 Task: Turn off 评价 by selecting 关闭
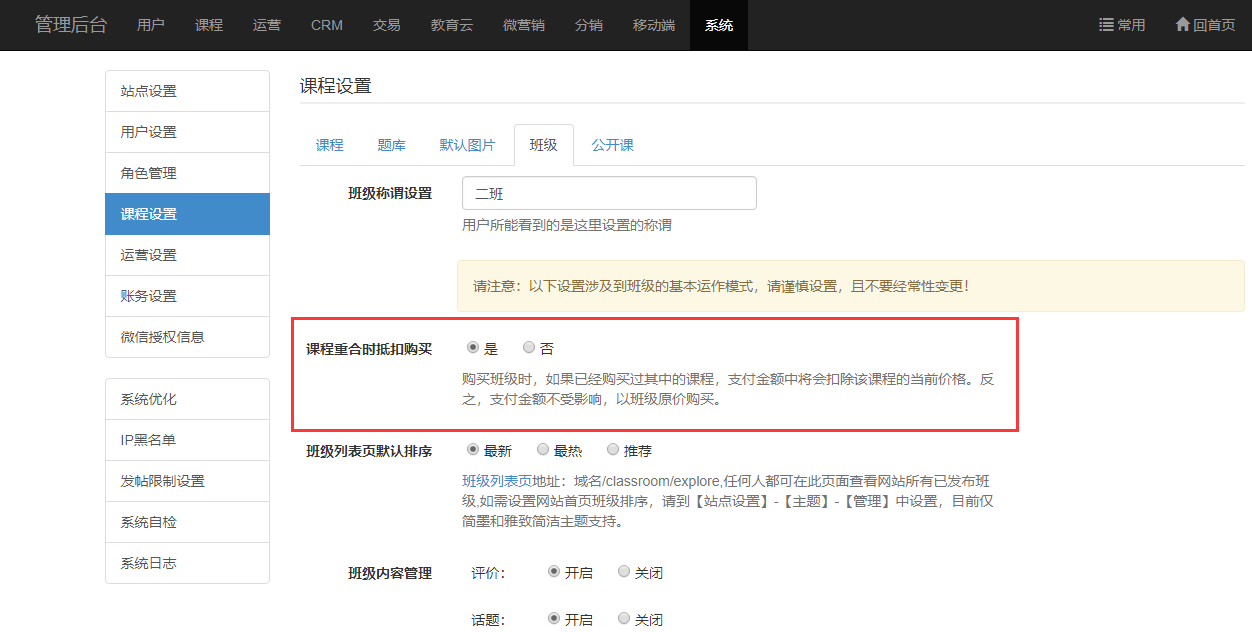(x=624, y=572)
